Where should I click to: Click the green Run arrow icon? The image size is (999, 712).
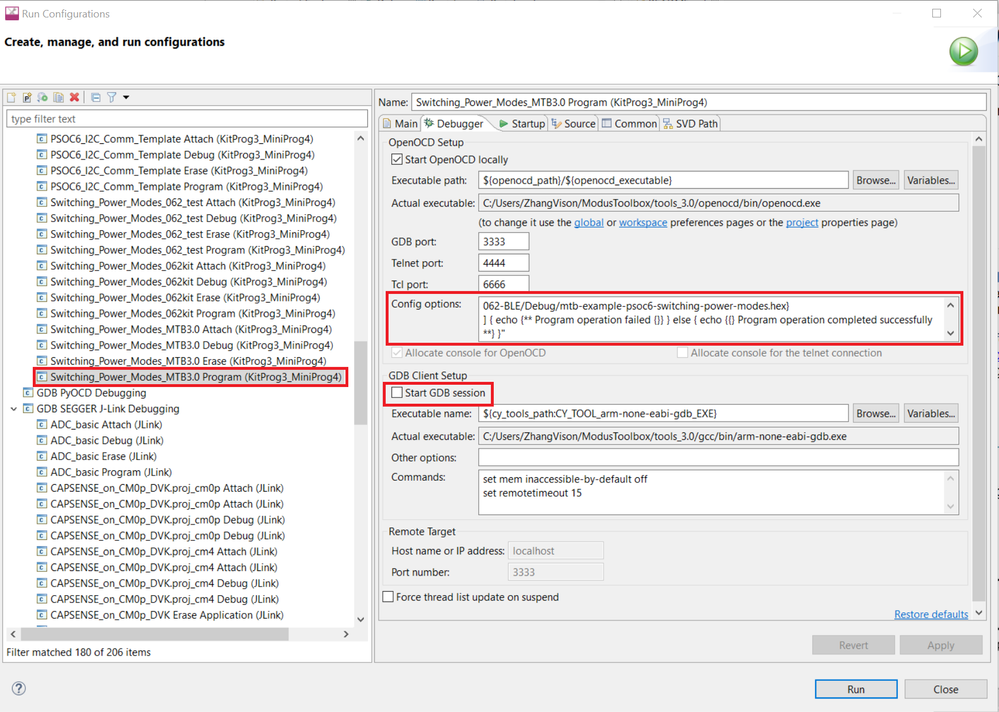(963, 52)
